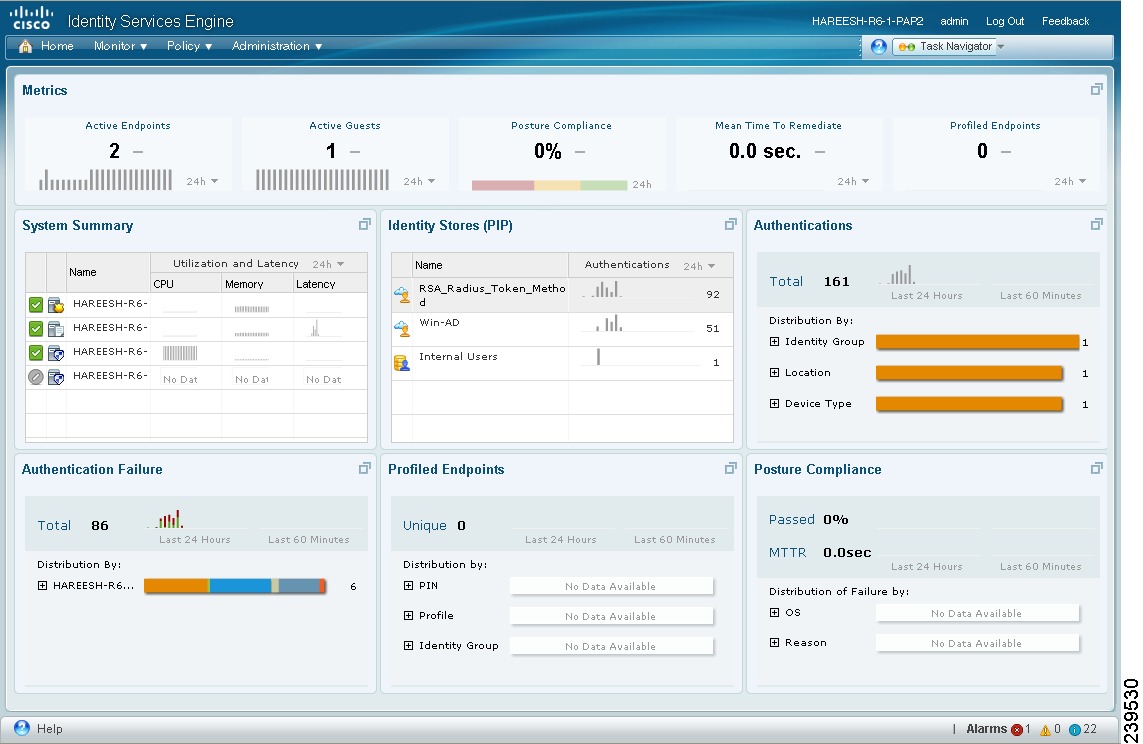
Task: Open the Monitor menu
Action: [120, 46]
